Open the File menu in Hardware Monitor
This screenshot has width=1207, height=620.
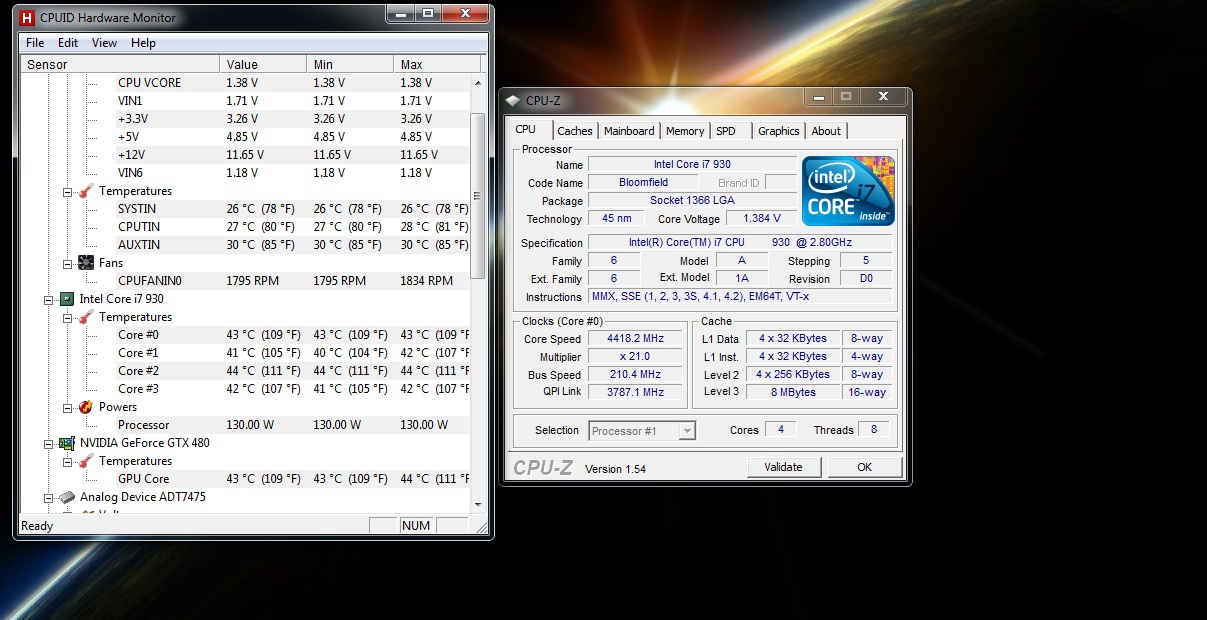[35, 43]
